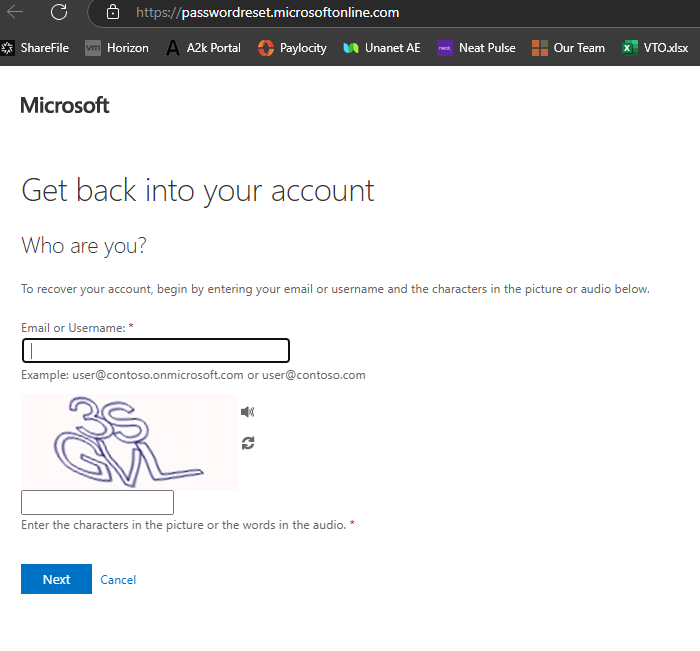Open the Unanet AE bookmark

[382, 48]
